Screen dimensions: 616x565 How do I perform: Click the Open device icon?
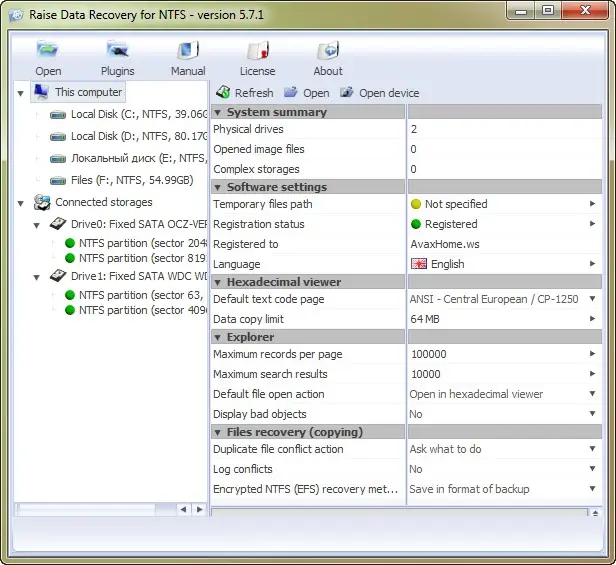[346, 92]
